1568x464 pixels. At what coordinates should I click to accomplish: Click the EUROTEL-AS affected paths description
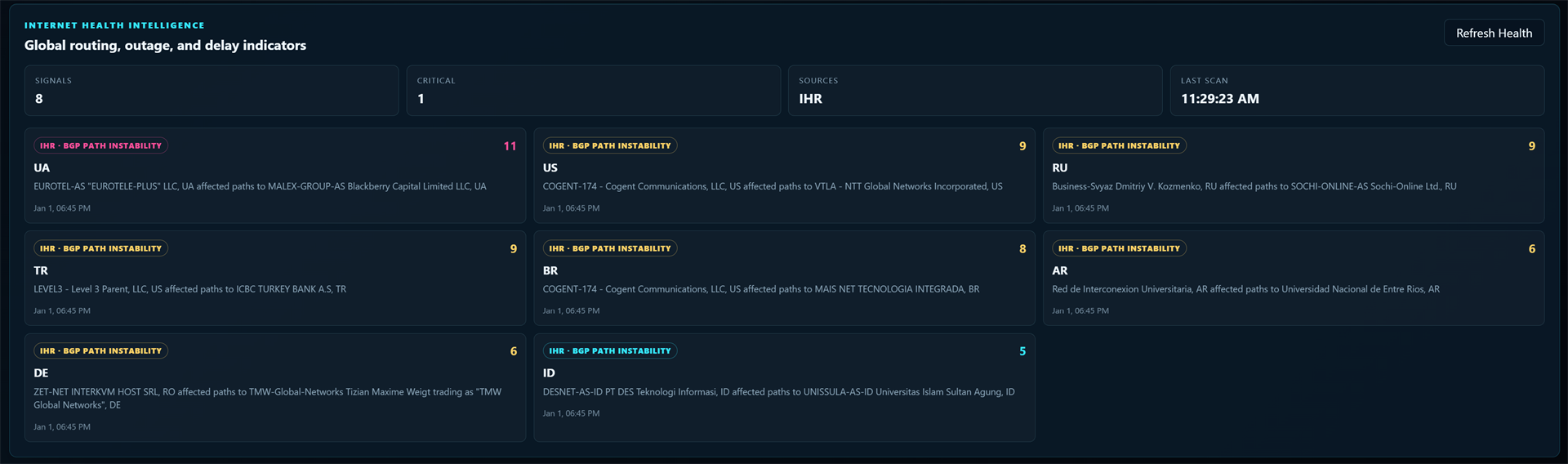(260, 186)
